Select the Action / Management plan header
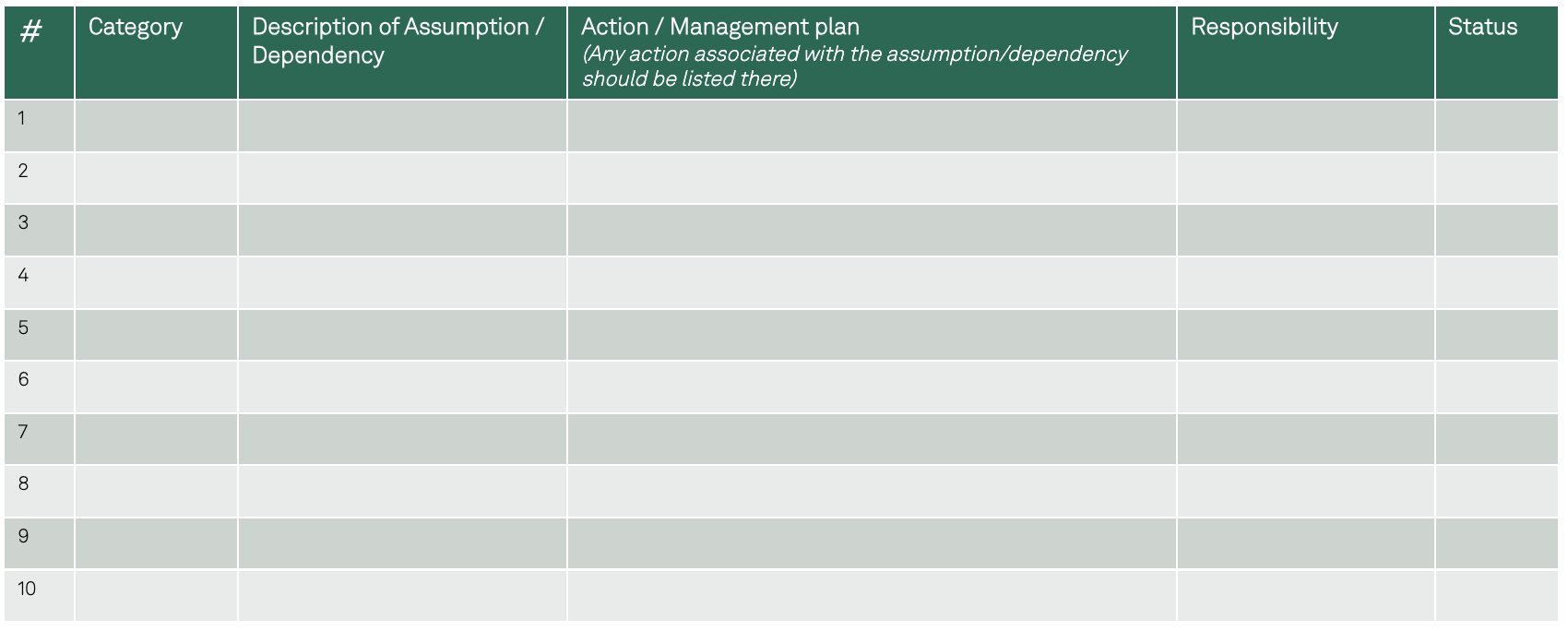This screenshot has width=1568, height=631. coord(871,52)
